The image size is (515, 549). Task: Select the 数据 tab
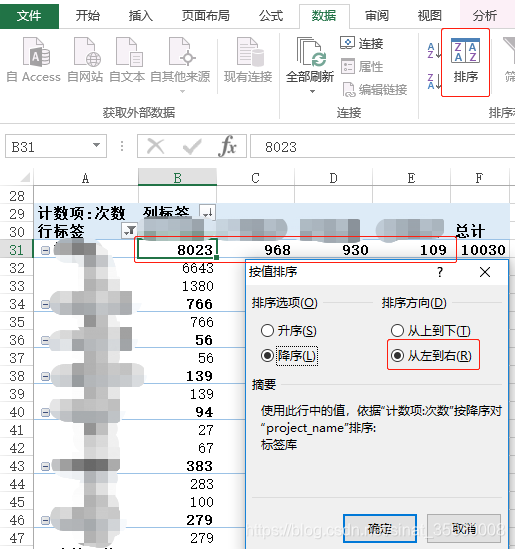click(x=324, y=16)
